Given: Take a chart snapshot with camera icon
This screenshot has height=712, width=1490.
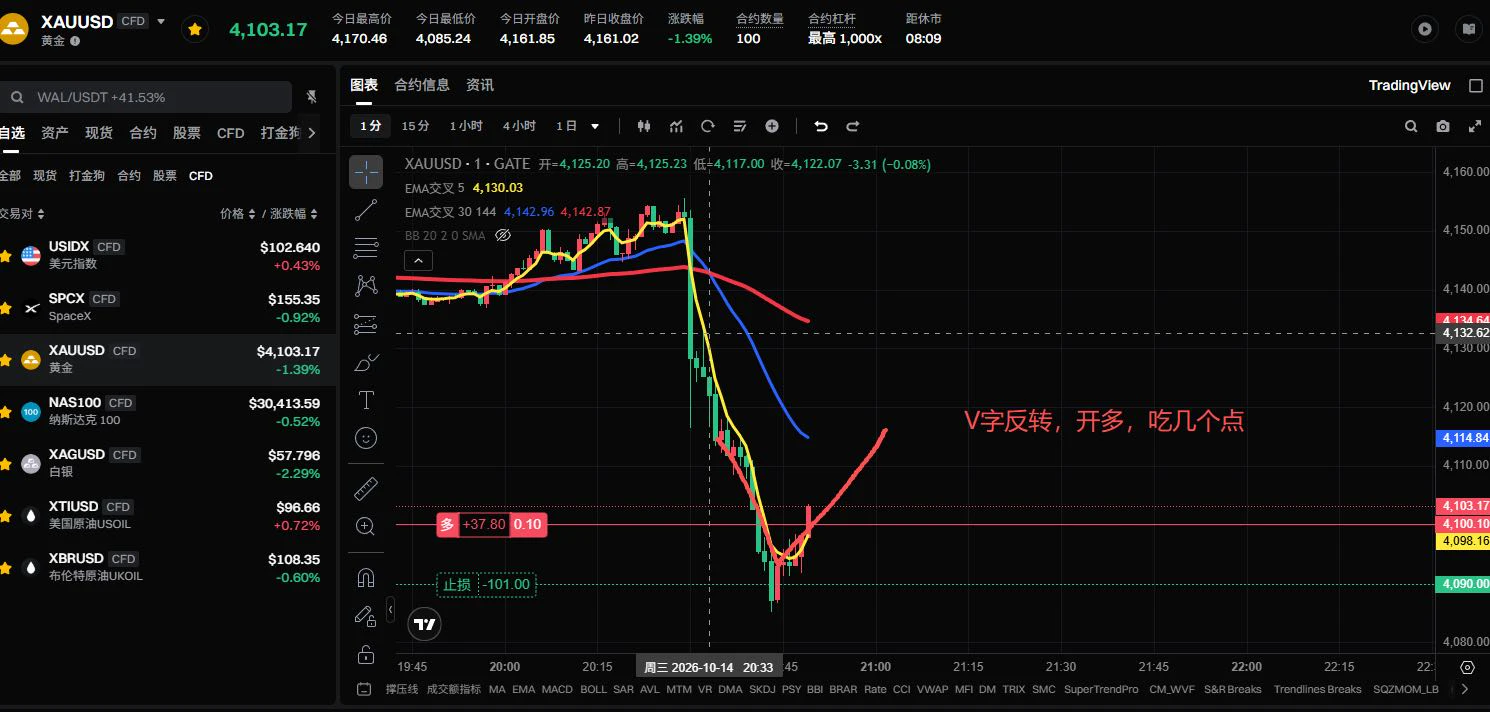Looking at the screenshot, I should click(1443, 126).
